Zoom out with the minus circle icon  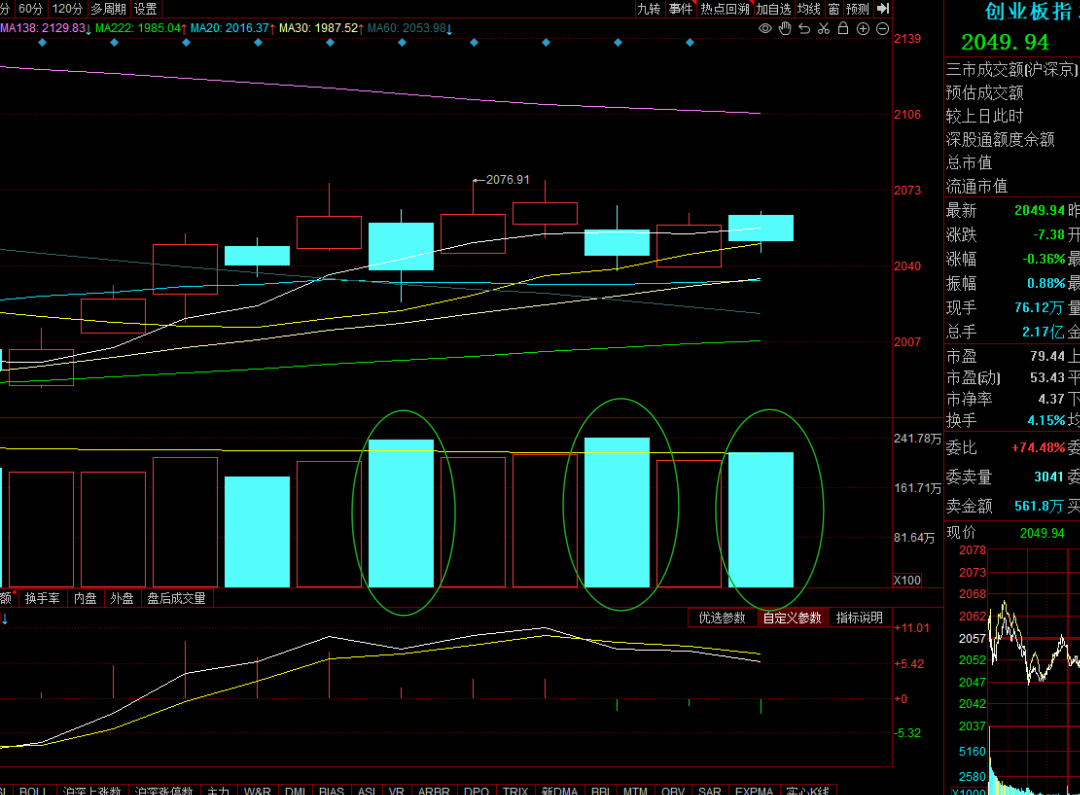tap(882, 28)
